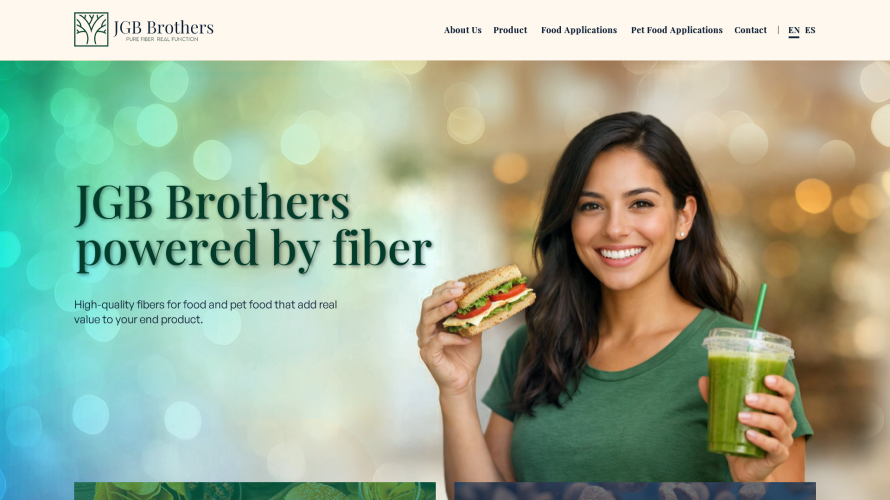
Task: Open the green food card at bottom left
Action: click(255, 491)
